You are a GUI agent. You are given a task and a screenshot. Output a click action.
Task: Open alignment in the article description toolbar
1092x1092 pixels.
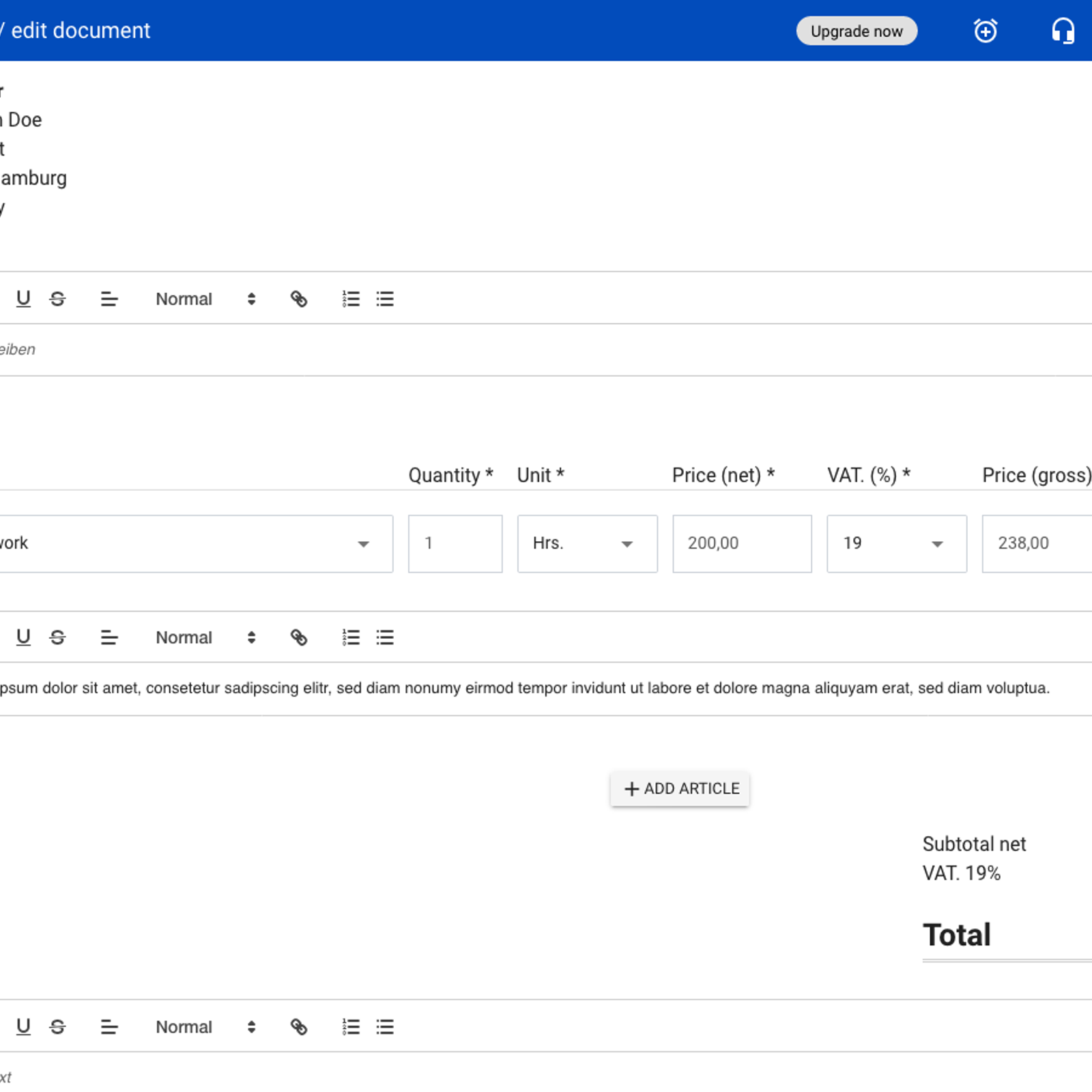point(109,637)
